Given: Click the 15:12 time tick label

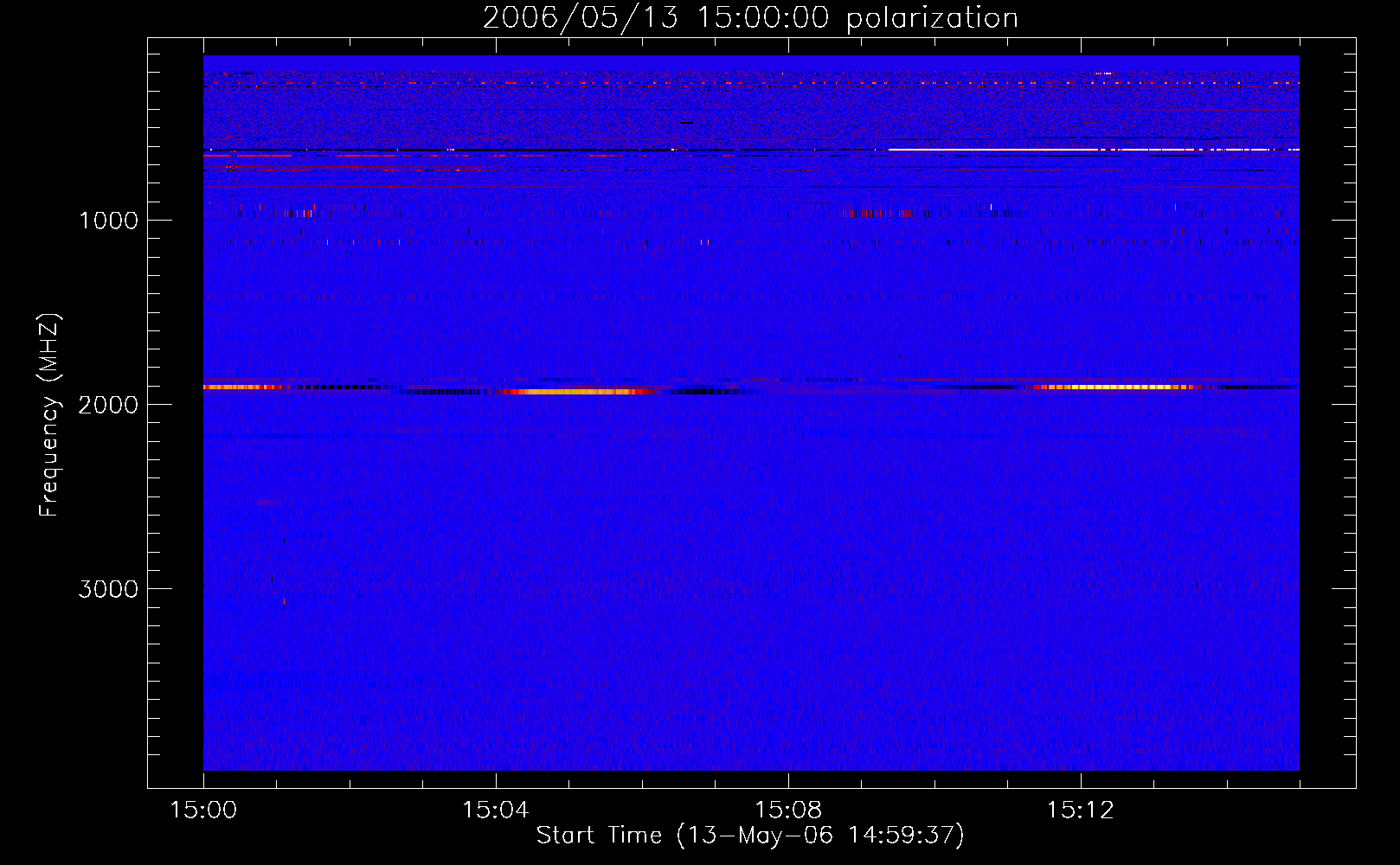Looking at the screenshot, I should point(1080,811).
